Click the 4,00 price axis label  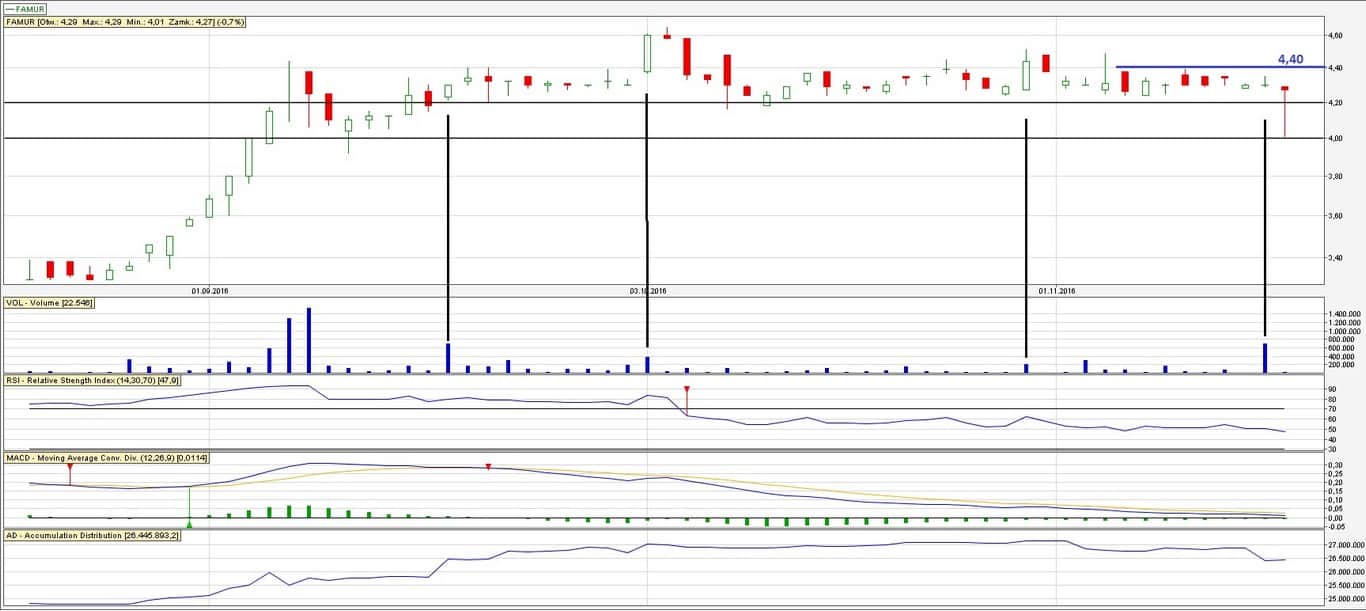pos(1333,138)
